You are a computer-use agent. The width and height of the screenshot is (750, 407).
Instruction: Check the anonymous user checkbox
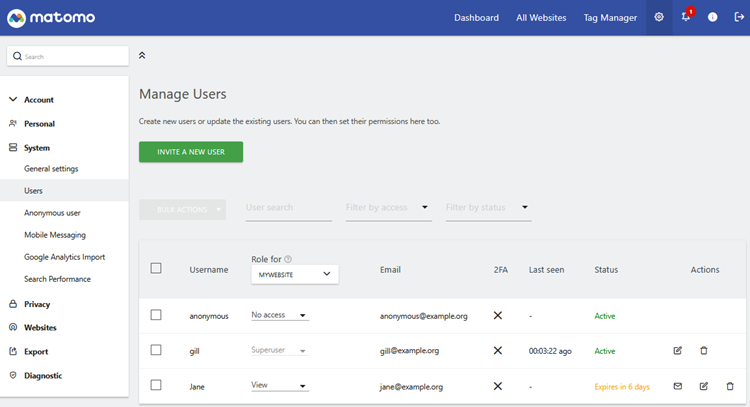tap(156, 315)
